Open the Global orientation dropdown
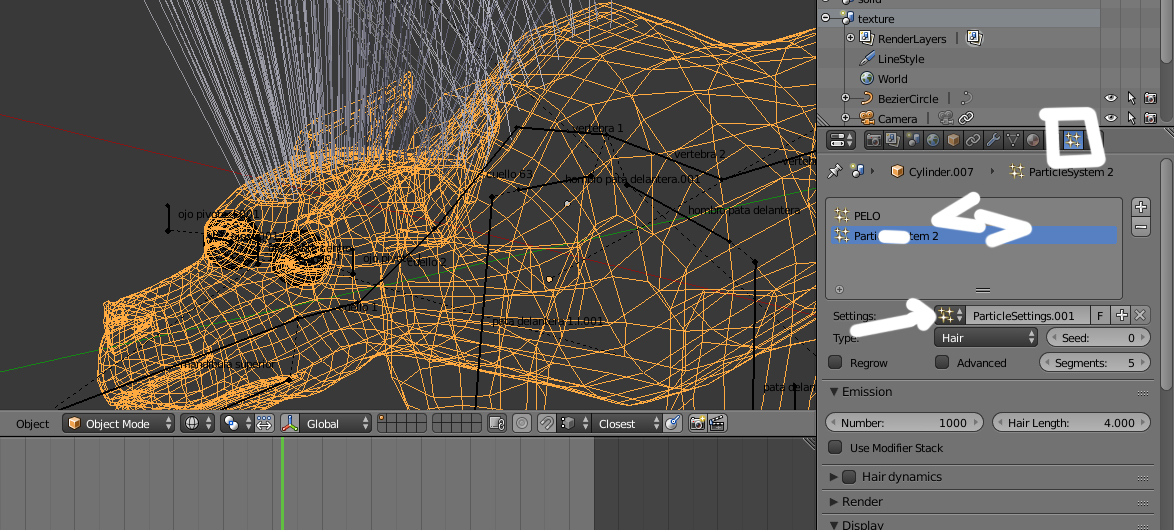1174x530 pixels. point(335,424)
